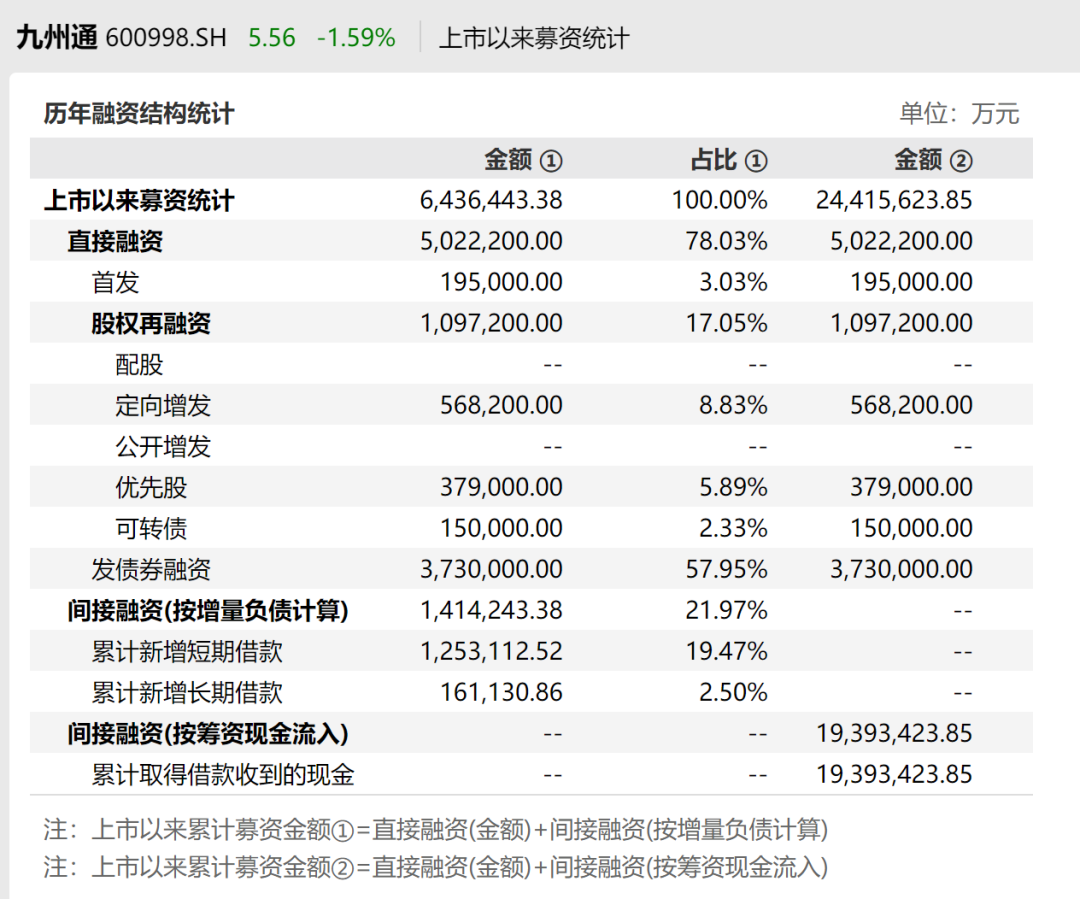This screenshot has height=899, width=1080.
Task: Click the 金额 ① column header
Action: tap(523, 160)
